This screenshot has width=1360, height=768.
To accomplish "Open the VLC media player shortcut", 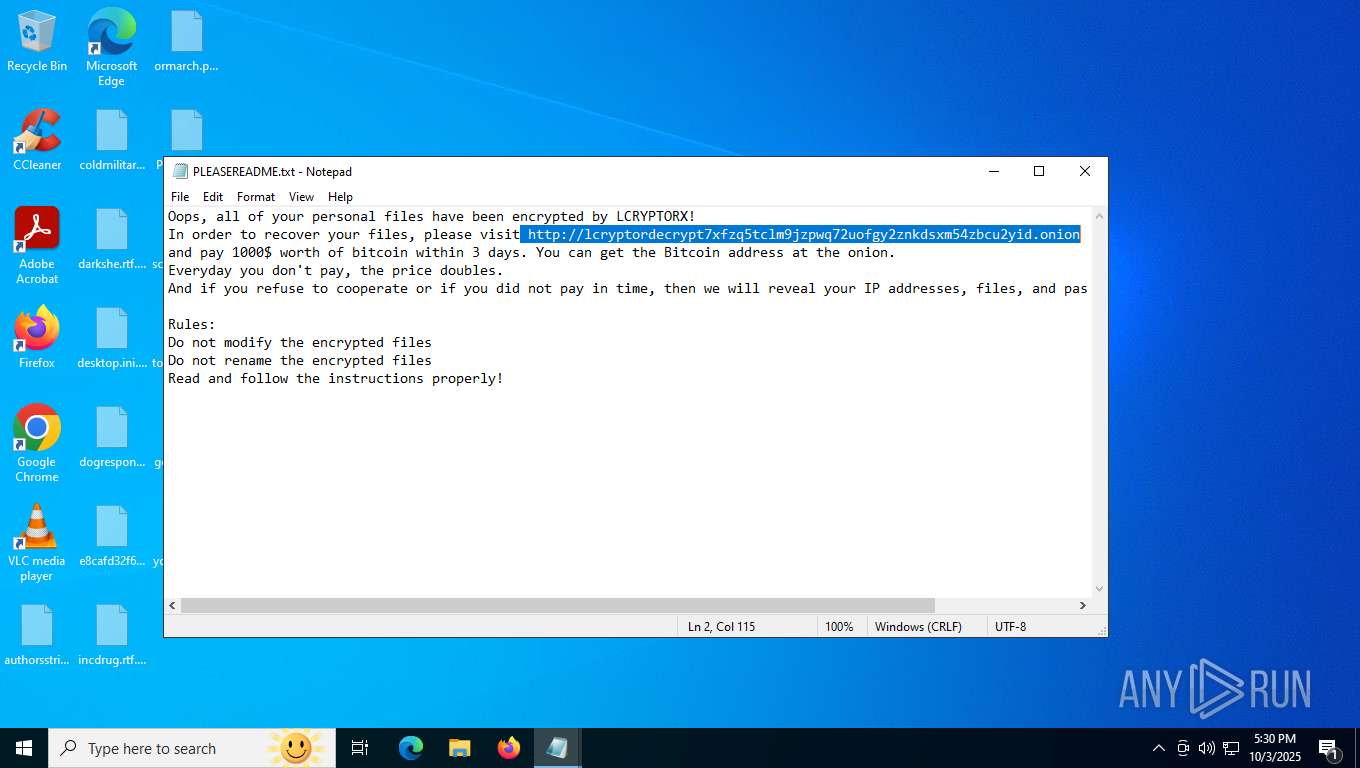I will tap(37, 543).
